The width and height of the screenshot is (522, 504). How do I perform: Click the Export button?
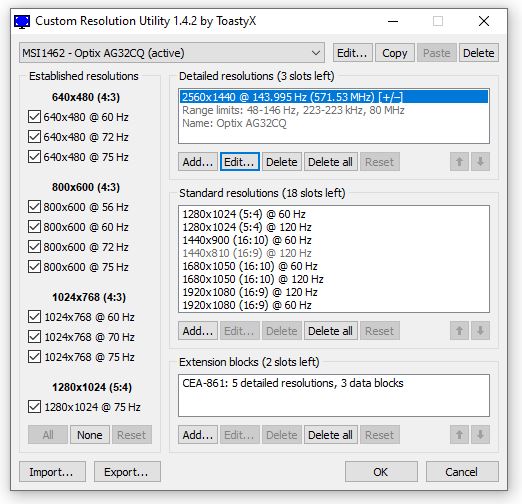pos(127,472)
